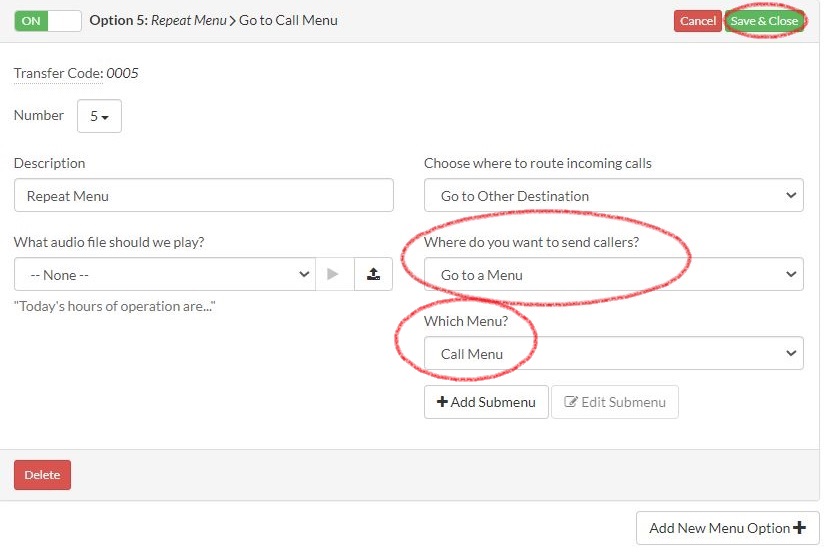The width and height of the screenshot is (825, 554).
Task: Click the plus icon on Add New Menu Option
Action: 799,528
